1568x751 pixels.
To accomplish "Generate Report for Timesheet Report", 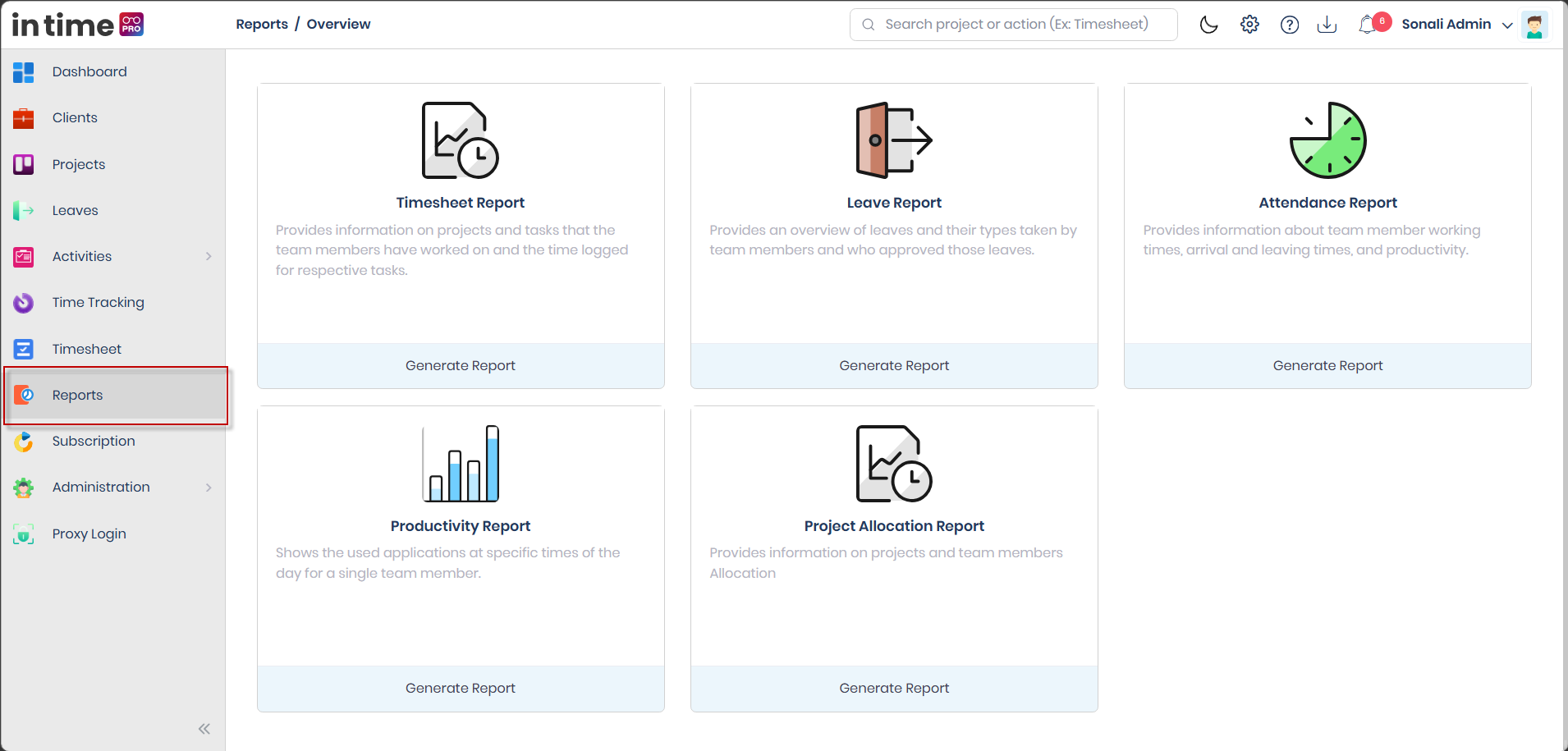I will 461,365.
